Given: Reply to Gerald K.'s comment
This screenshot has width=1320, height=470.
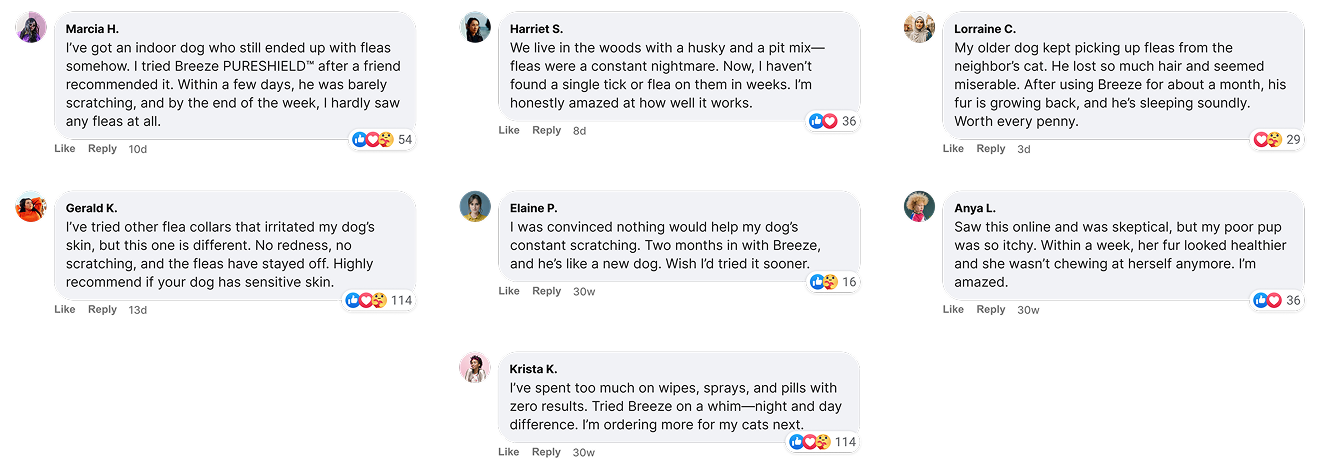Looking at the screenshot, I should coord(103,309).
